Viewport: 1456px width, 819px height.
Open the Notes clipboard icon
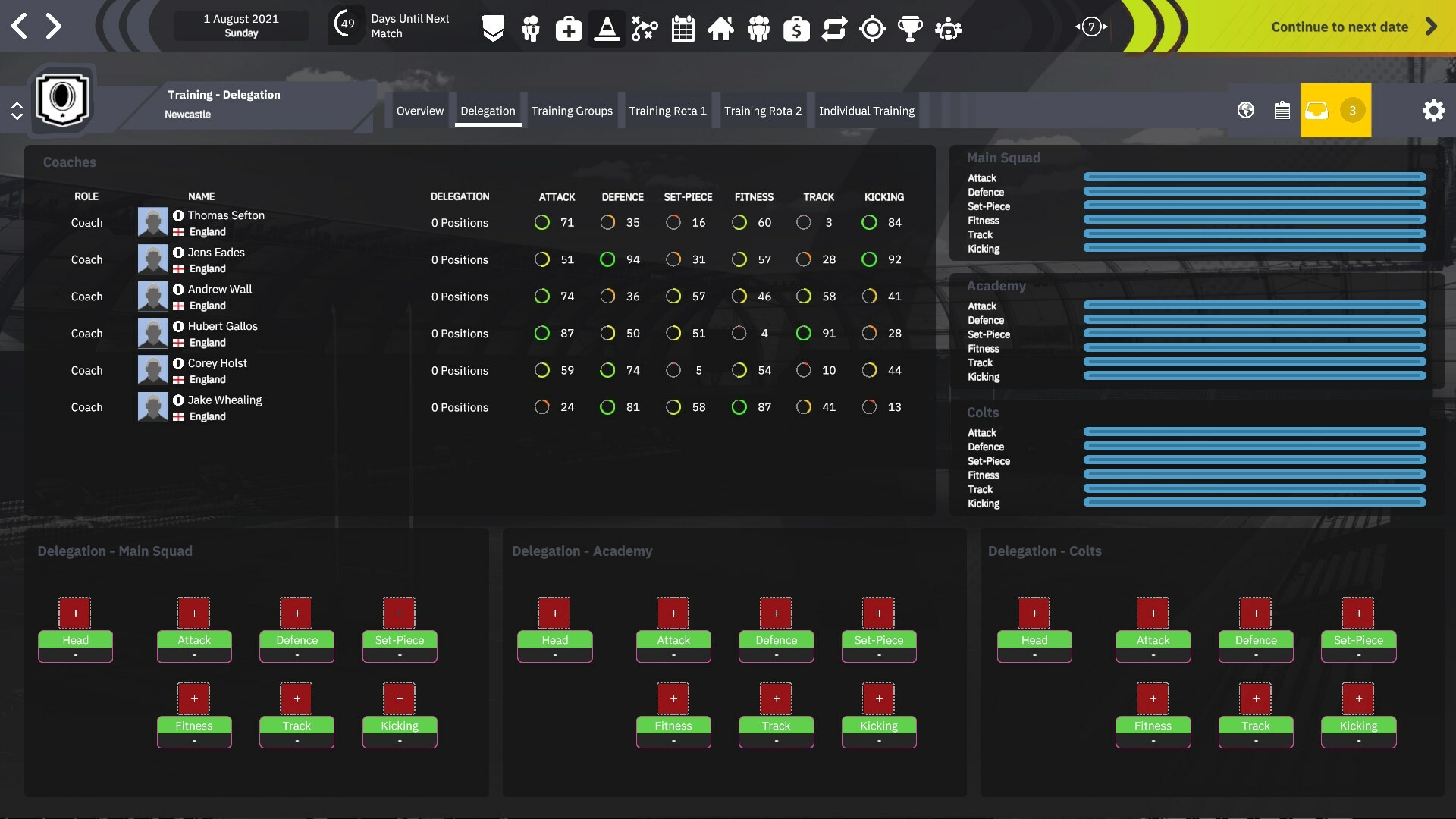click(1283, 110)
